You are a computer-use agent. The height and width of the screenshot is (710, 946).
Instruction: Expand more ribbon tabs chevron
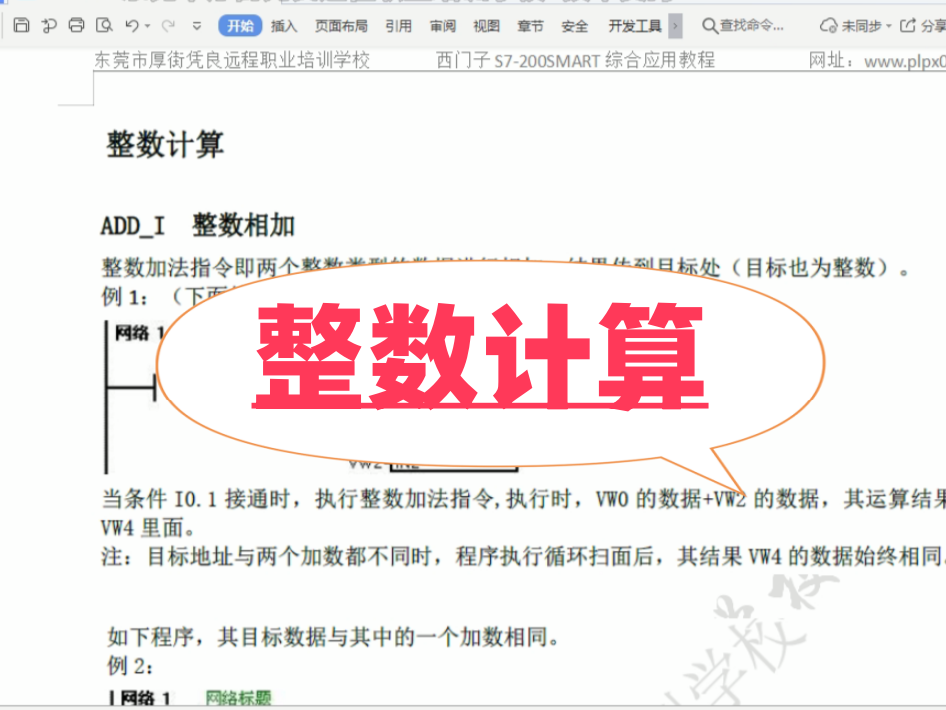pos(676,26)
